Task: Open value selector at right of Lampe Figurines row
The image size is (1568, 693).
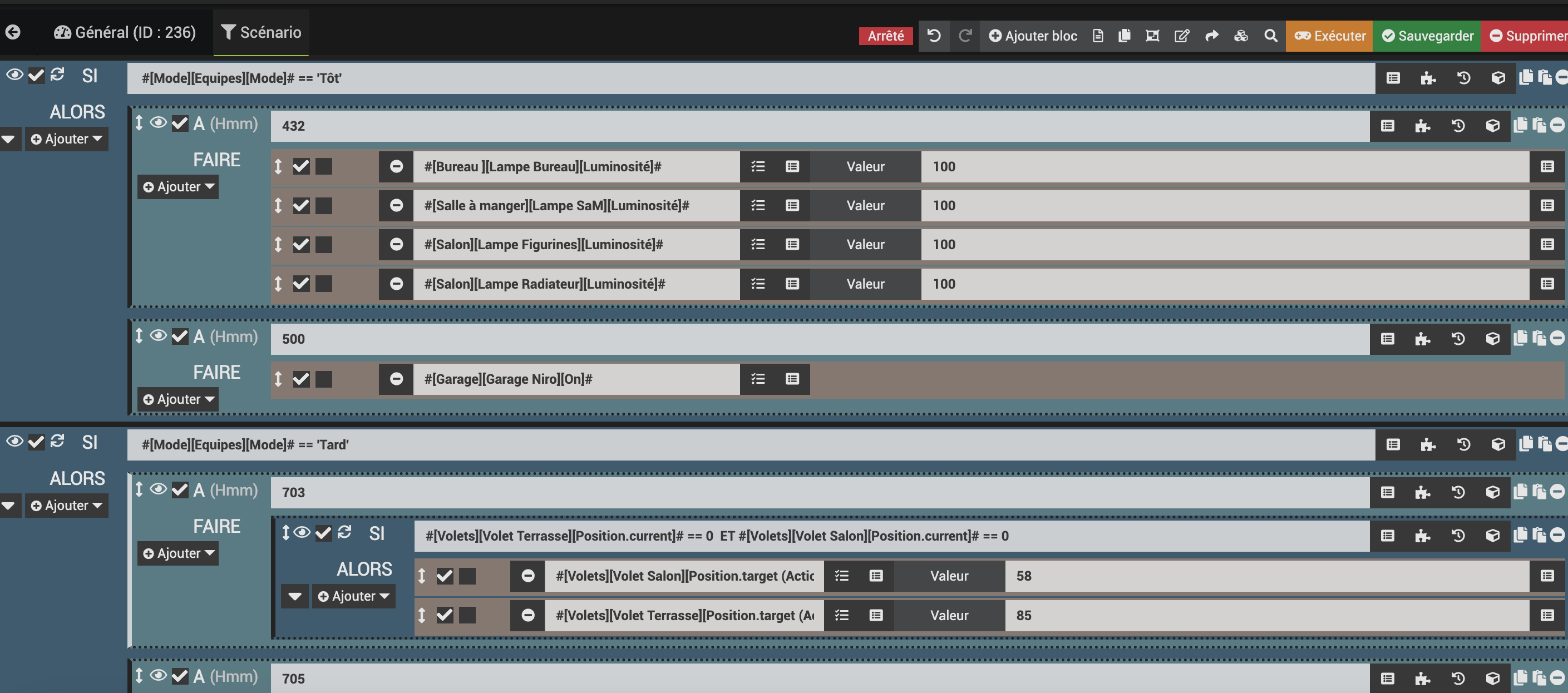Action: click(1547, 245)
